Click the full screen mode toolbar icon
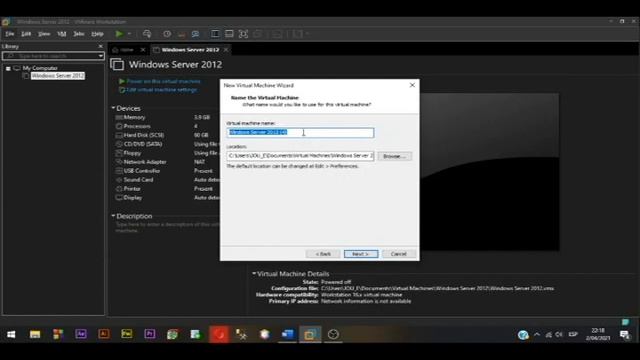This screenshot has width=640, height=360. click(x=243, y=34)
